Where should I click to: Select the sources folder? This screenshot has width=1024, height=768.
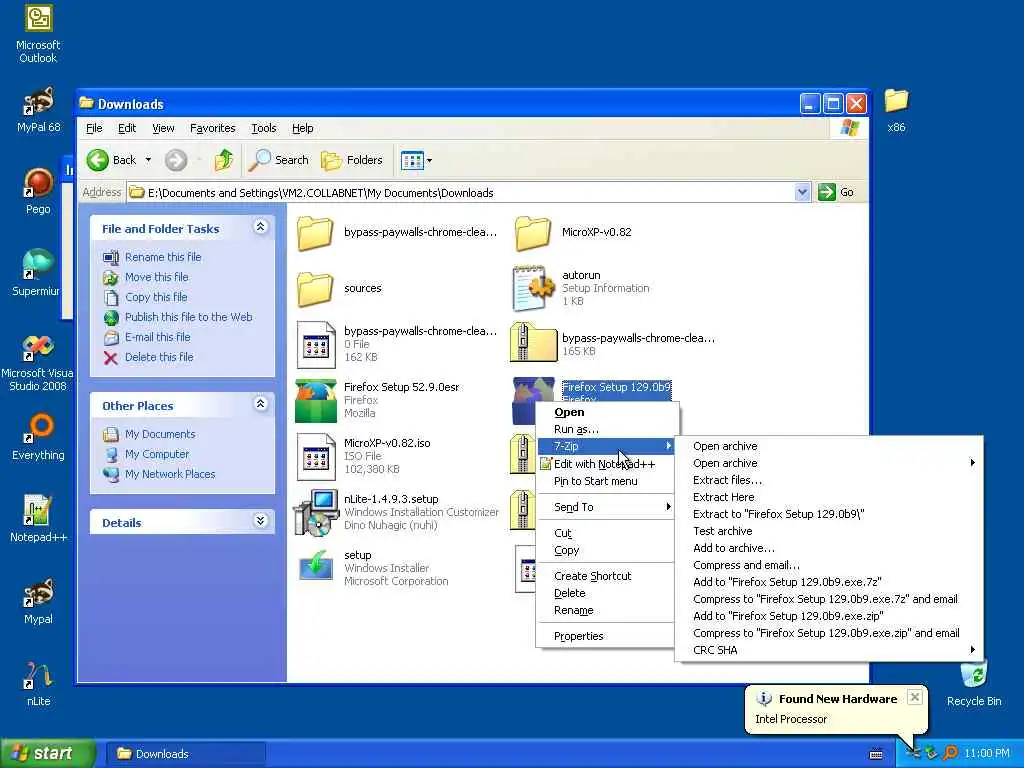[340, 288]
